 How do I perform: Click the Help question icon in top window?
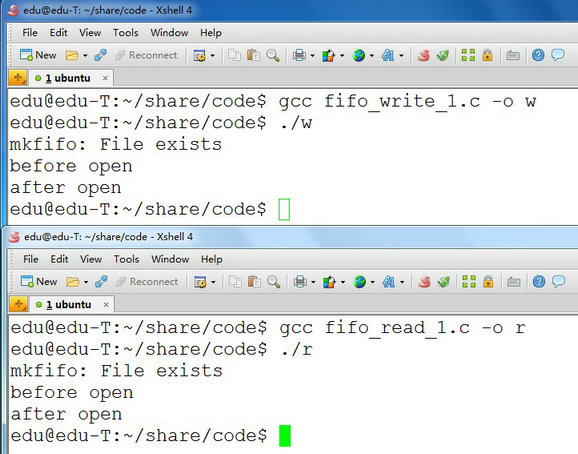point(538,55)
